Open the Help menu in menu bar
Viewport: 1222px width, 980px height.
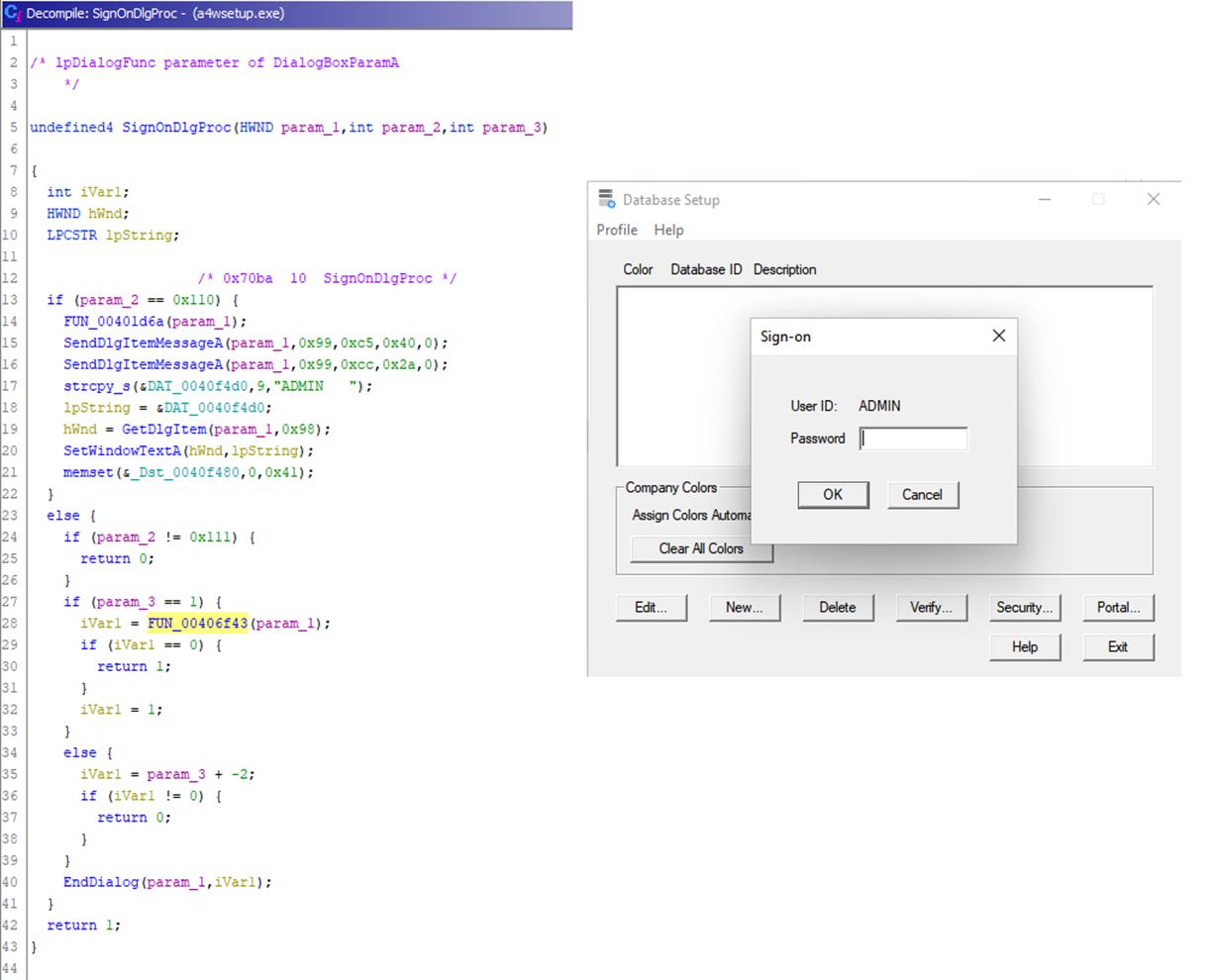[668, 230]
